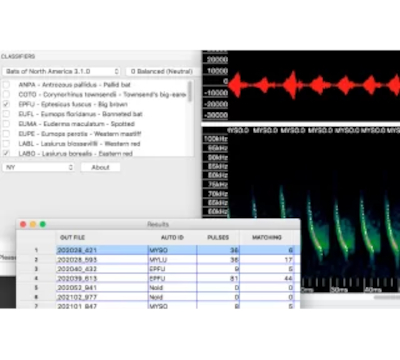Sort by the MATCHING column header
400x360 pixels.
click(267, 237)
